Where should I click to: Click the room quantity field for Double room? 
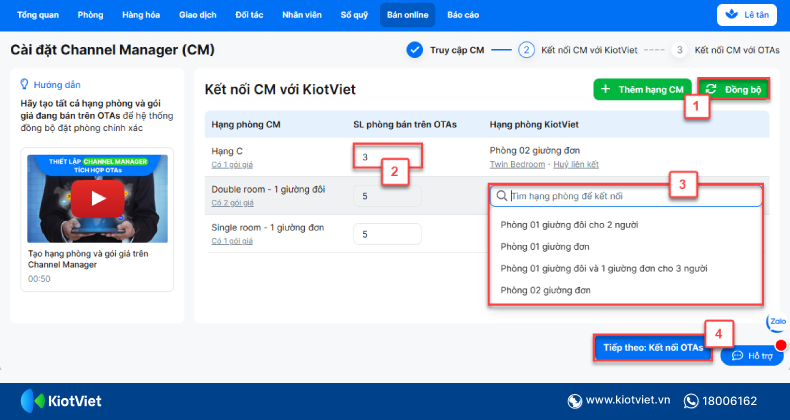pos(387,196)
